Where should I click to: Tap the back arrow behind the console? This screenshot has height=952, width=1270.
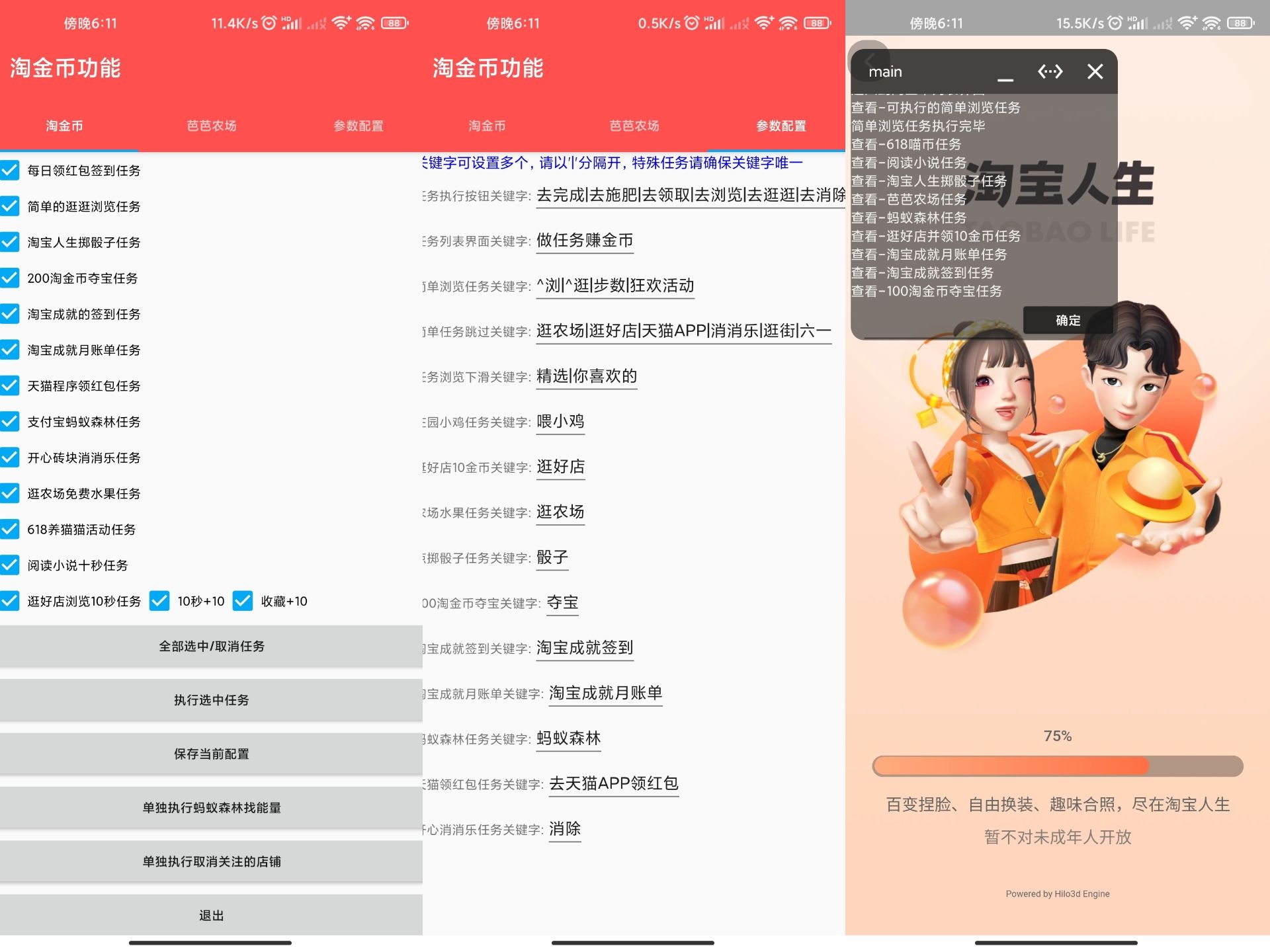(x=868, y=61)
